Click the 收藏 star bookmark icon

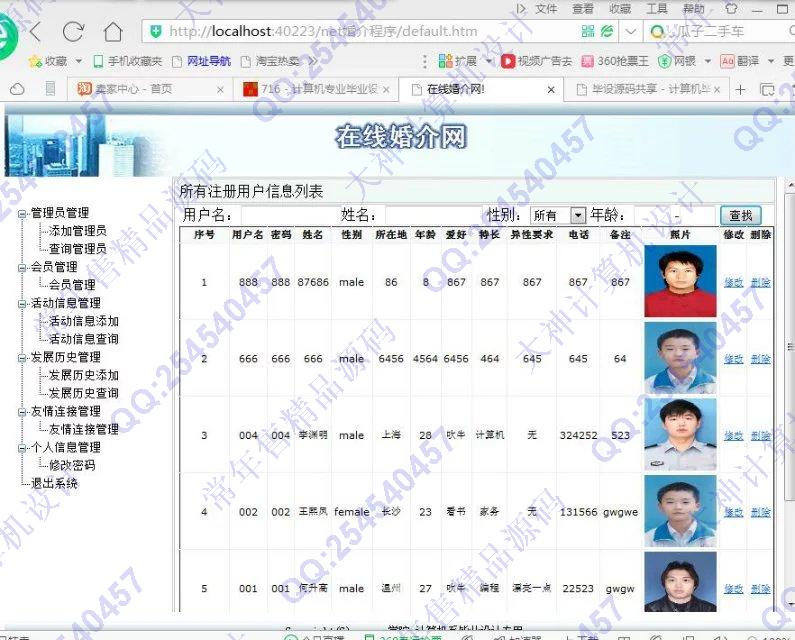click(35, 61)
